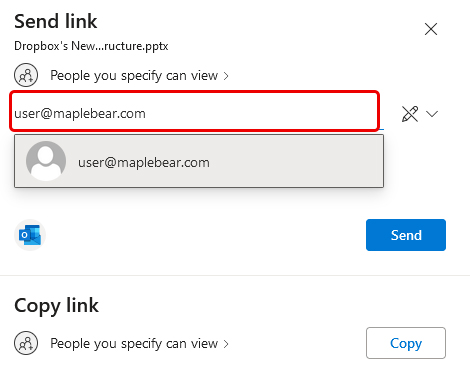
Task: Click the divider line above Copy link
Action: click(x=235, y=275)
